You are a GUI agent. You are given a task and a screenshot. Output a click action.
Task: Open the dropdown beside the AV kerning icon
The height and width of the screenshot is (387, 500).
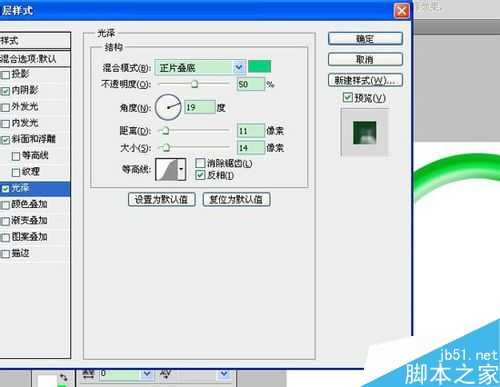224,374
